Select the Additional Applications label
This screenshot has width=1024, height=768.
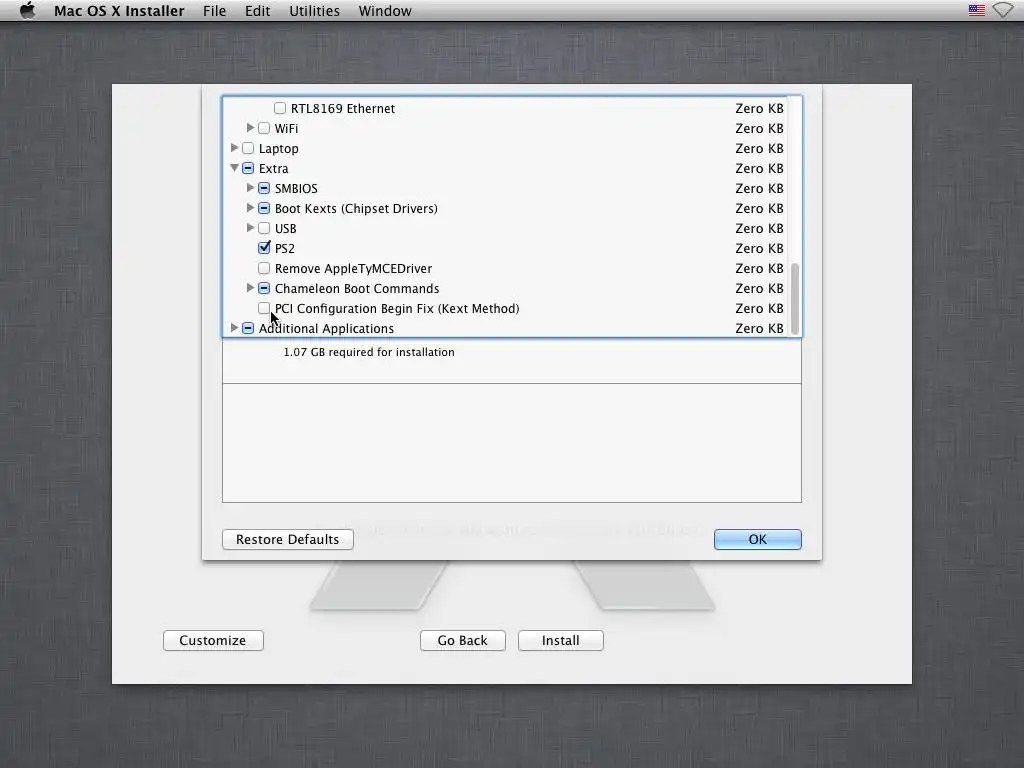[x=326, y=328]
